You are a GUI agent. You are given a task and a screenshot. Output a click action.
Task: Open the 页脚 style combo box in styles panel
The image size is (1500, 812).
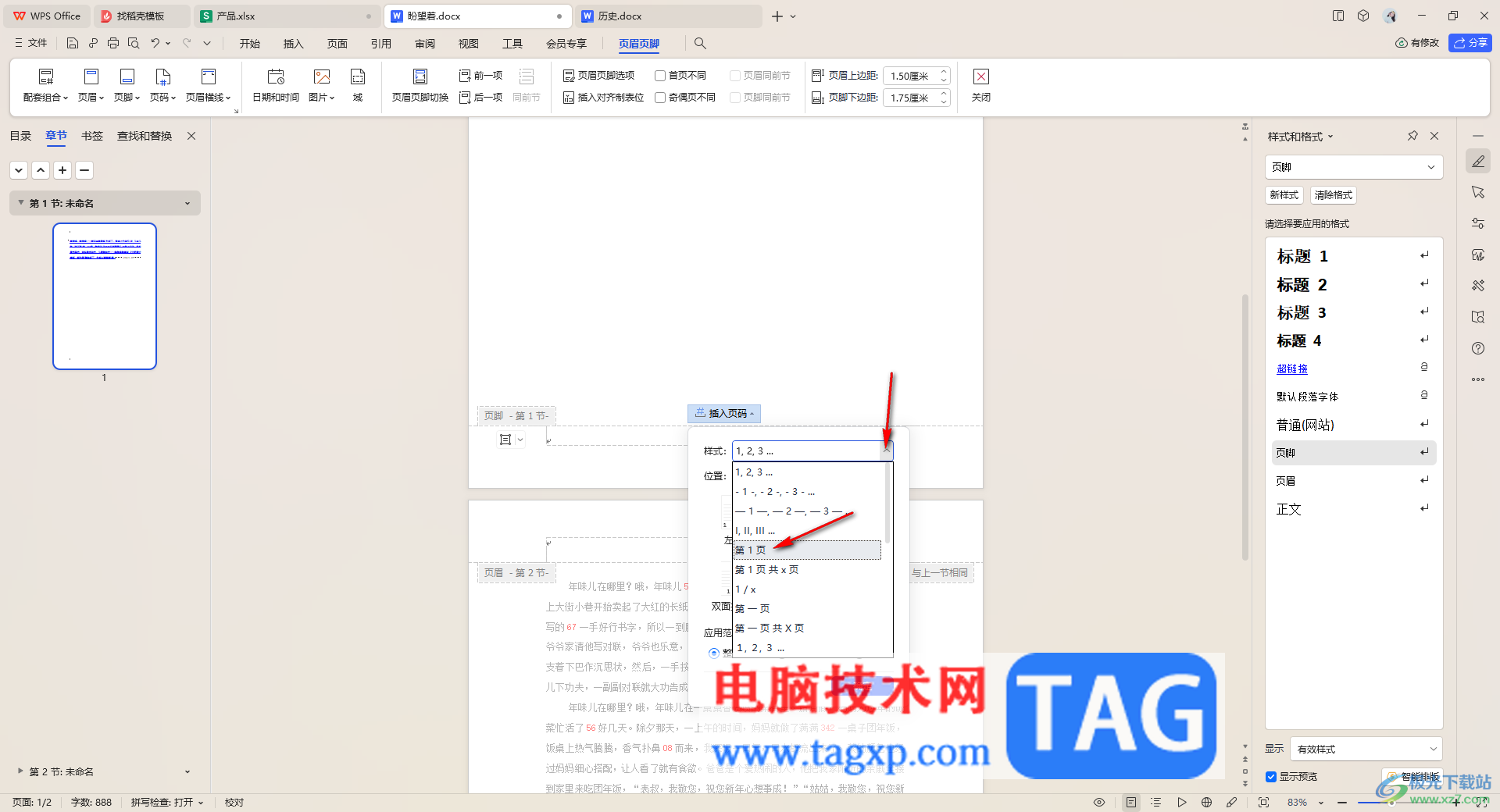pos(1354,167)
